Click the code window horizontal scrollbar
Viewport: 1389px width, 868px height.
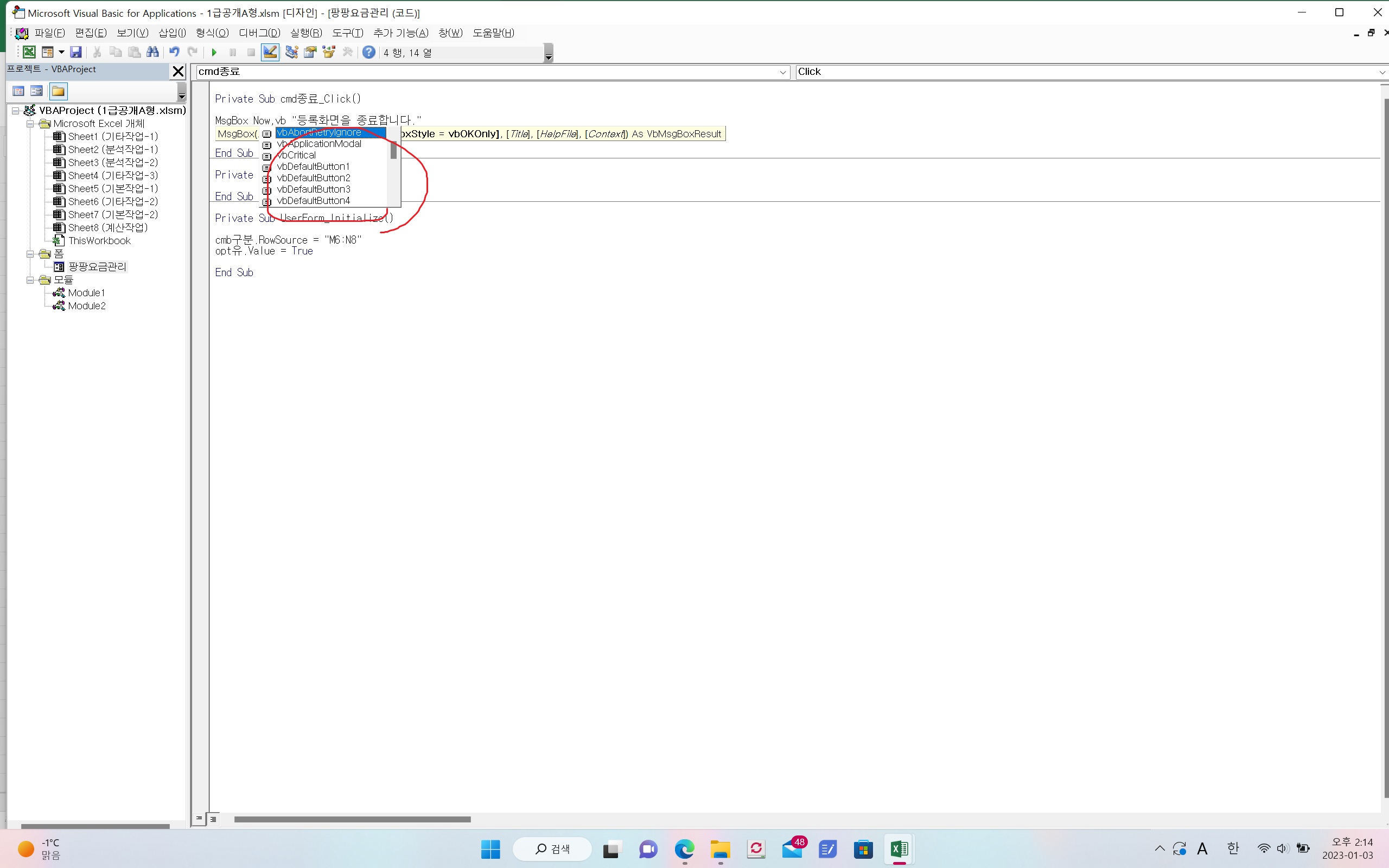tap(352, 819)
